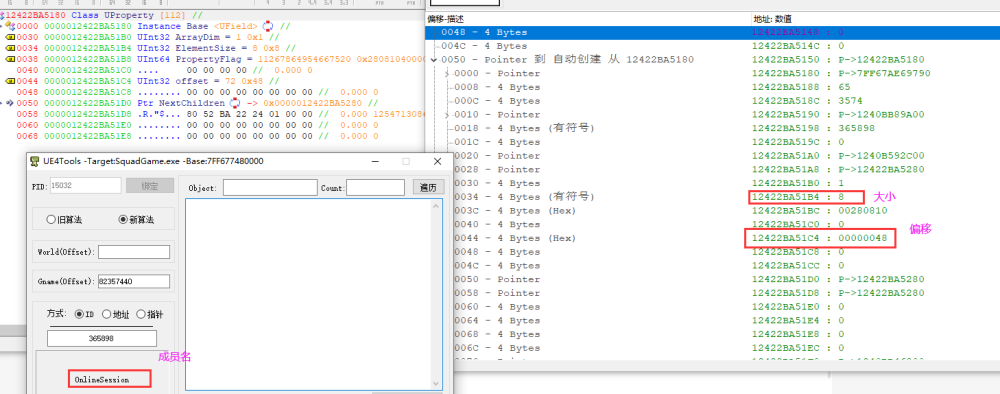Image resolution: width=1000 pixels, height=394 pixels.
Task: Click the yellow tag icon on ArrayDim row
Action: tap(10, 37)
